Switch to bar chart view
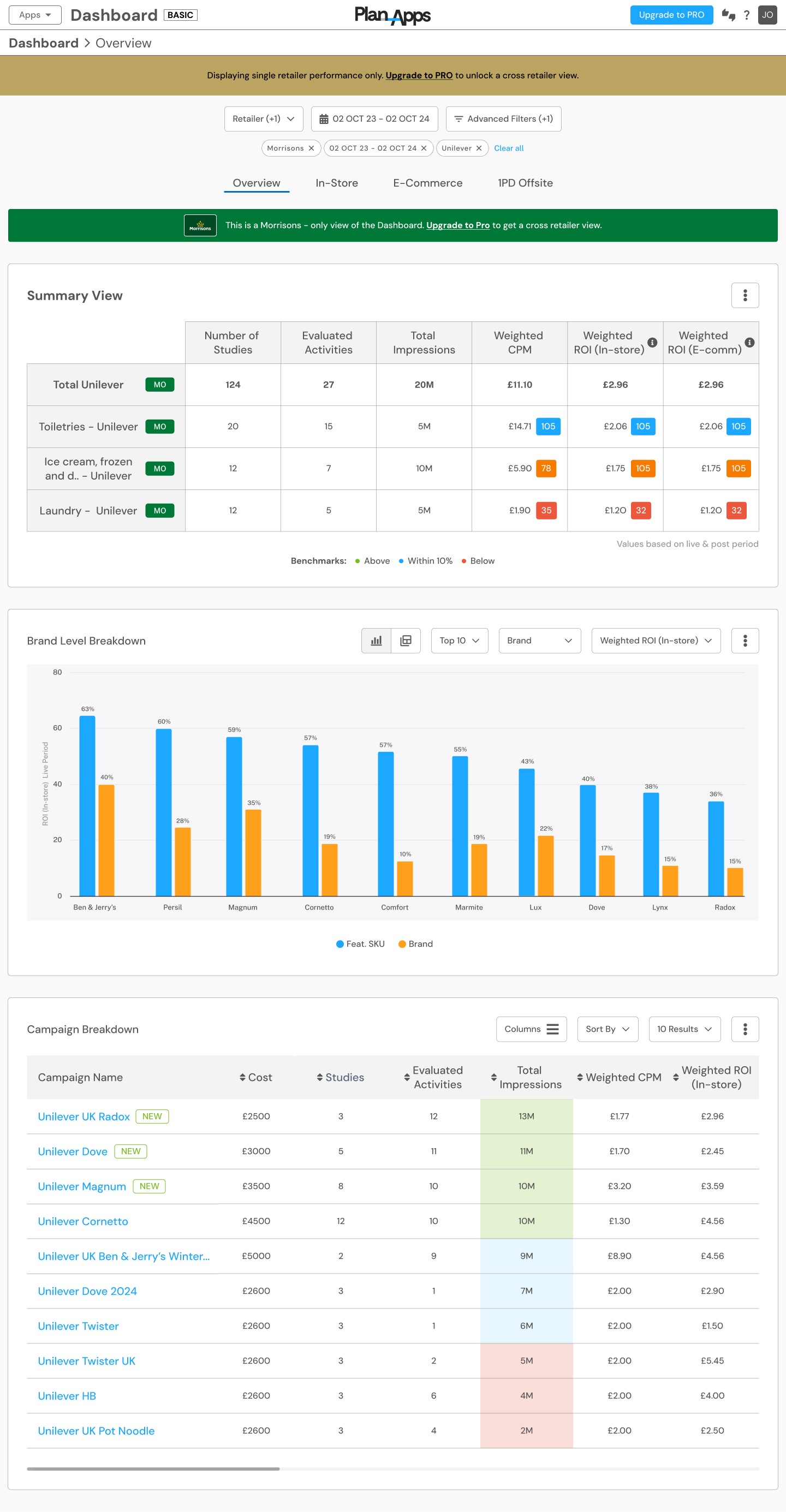Viewport: 786px width, 1512px height. [376, 641]
